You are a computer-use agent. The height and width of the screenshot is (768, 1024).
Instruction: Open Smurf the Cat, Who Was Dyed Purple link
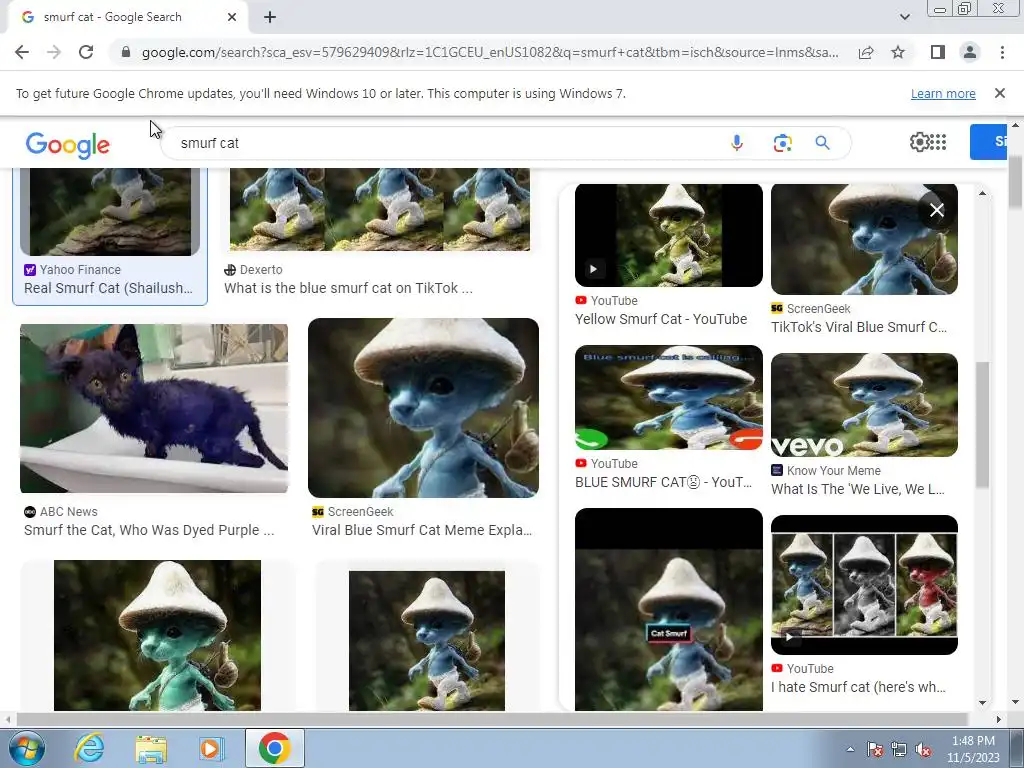(x=149, y=530)
